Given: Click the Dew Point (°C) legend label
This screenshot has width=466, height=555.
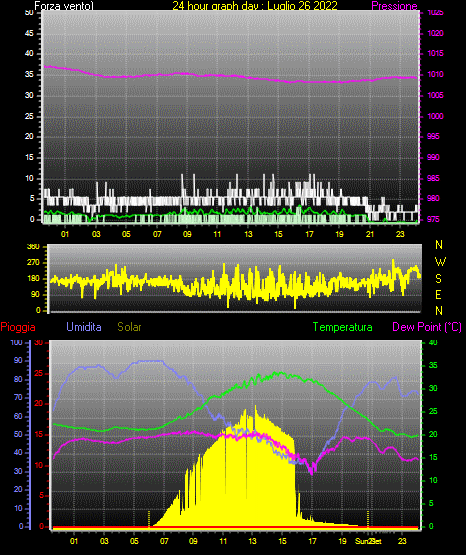Looking at the screenshot, I should click(x=427, y=327).
